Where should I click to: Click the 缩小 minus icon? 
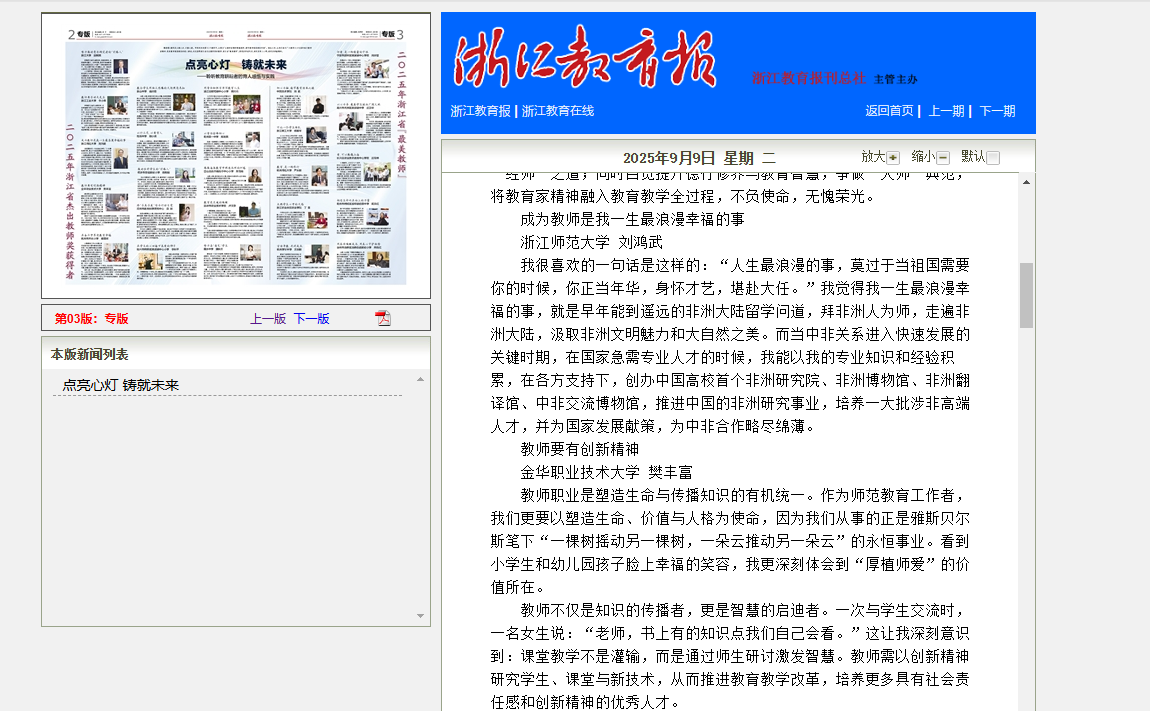pos(943,158)
